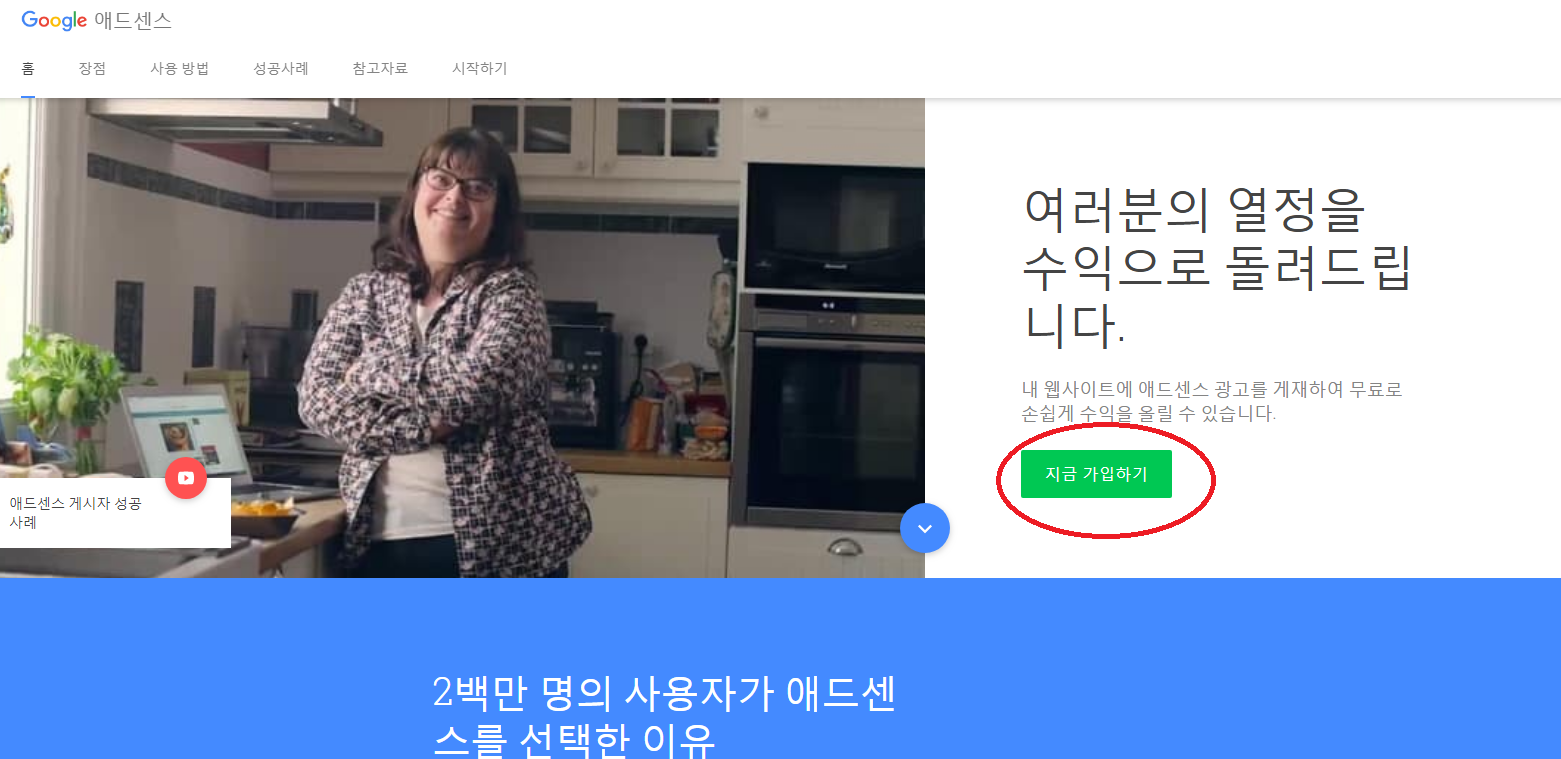
Task: Click the Google AdSense logo
Action: (96, 20)
